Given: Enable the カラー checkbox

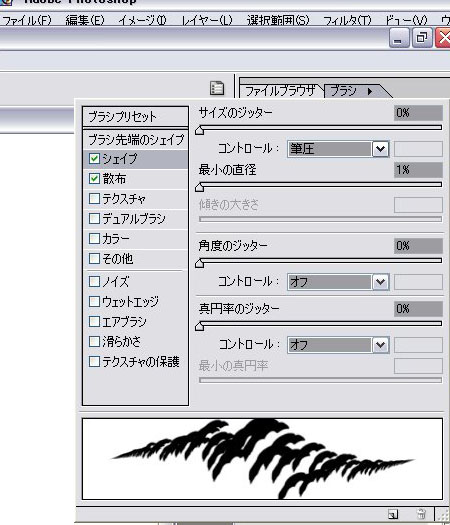Looking at the screenshot, I should [94, 239].
